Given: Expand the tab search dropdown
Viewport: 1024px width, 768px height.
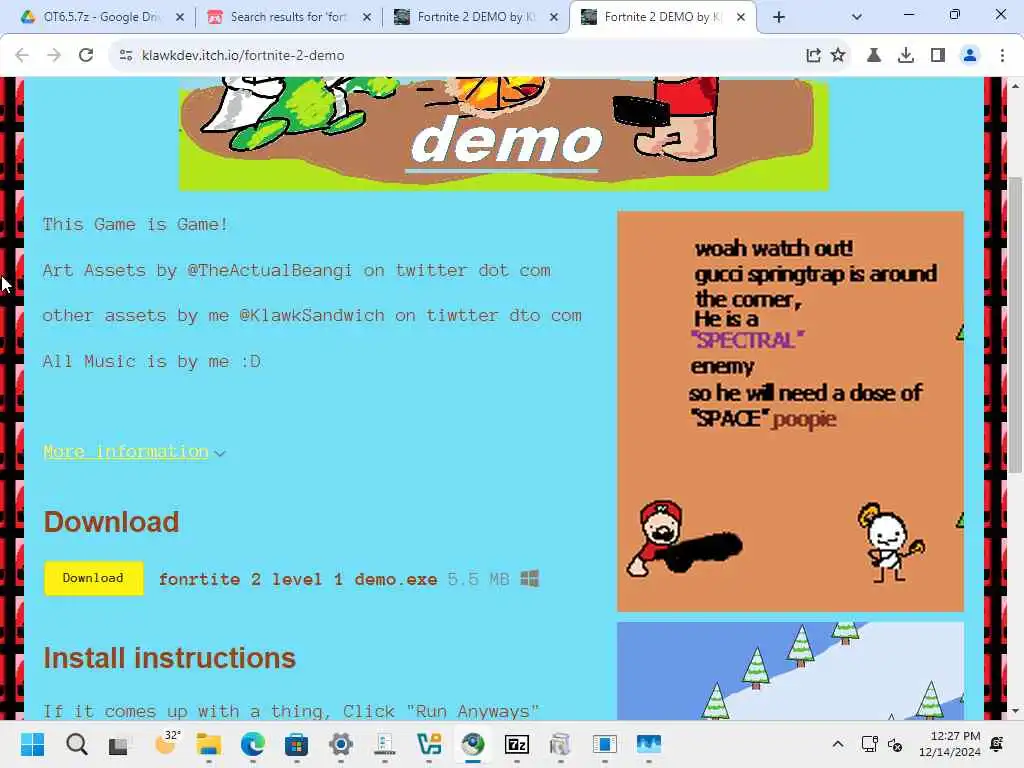Looking at the screenshot, I should (857, 17).
